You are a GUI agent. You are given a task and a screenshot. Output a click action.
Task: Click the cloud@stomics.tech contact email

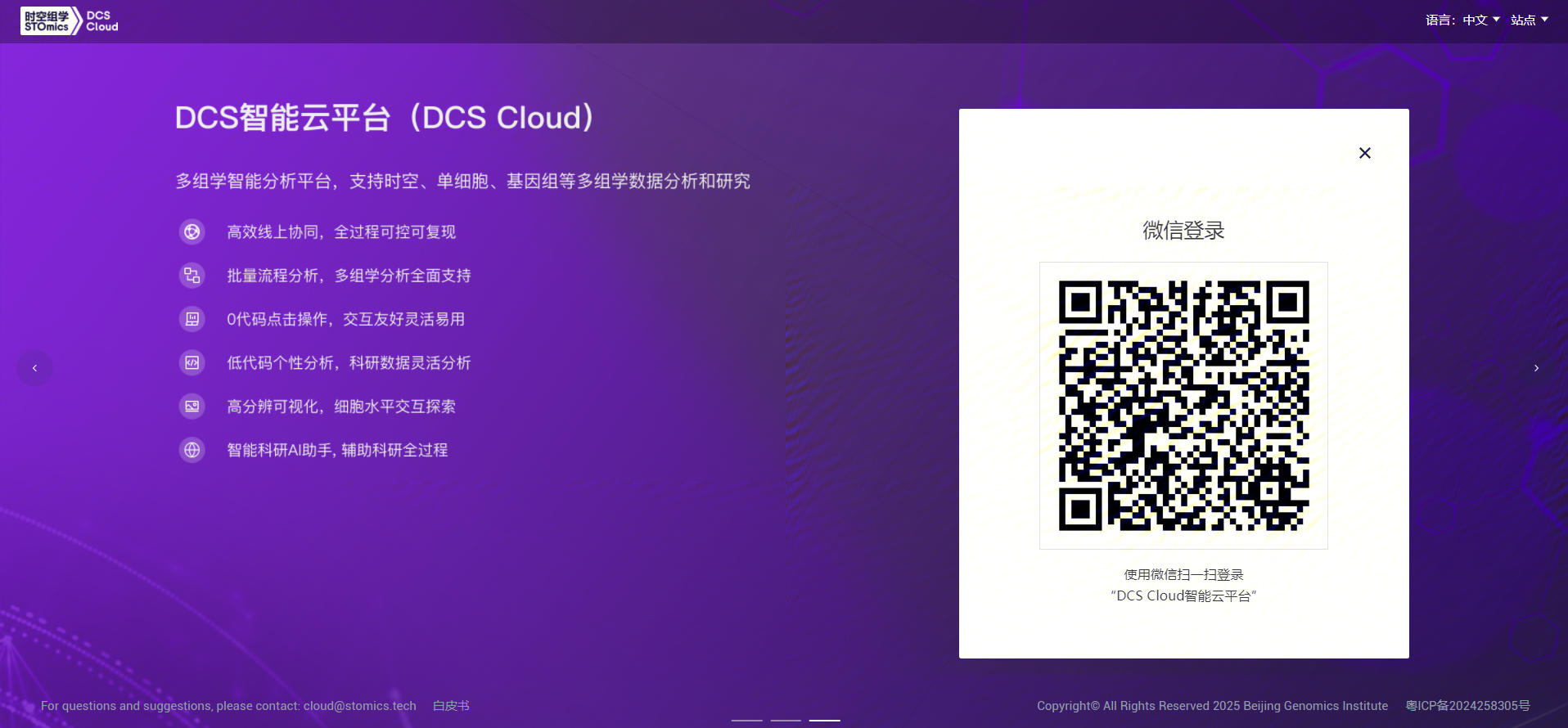(359, 706)
